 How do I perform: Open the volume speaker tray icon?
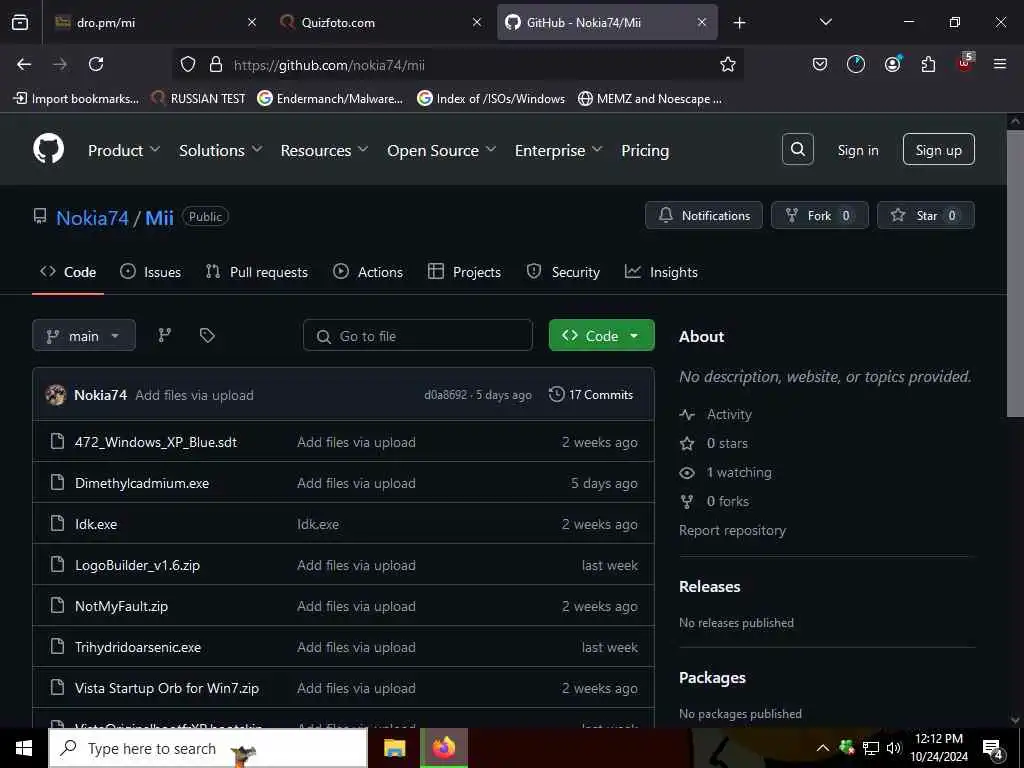pos(893,748)
